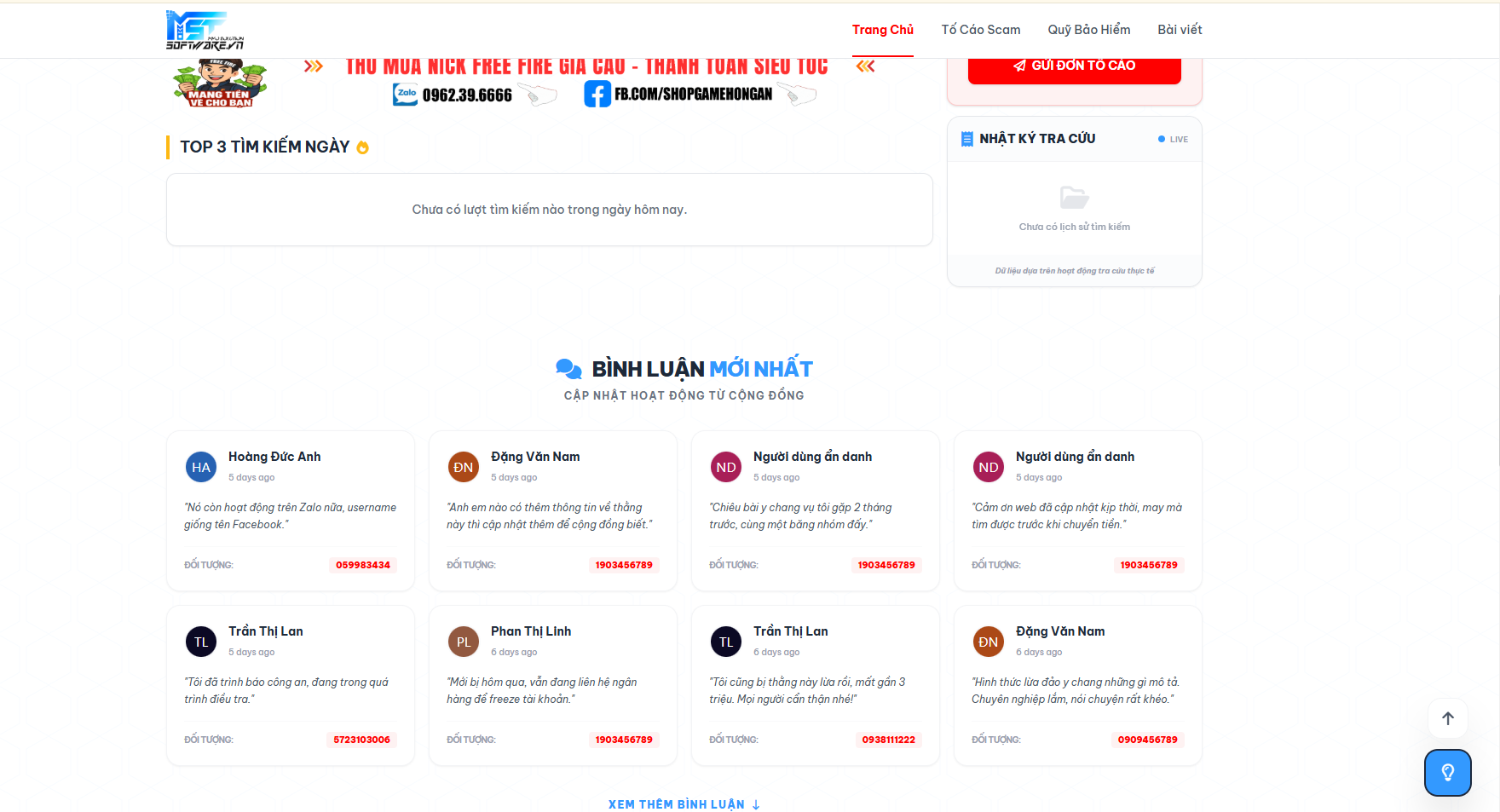Viewport: 1500px width, 812px height.
Task: Click the flame icon beside Top 3 heading
Action: (362, 147)
